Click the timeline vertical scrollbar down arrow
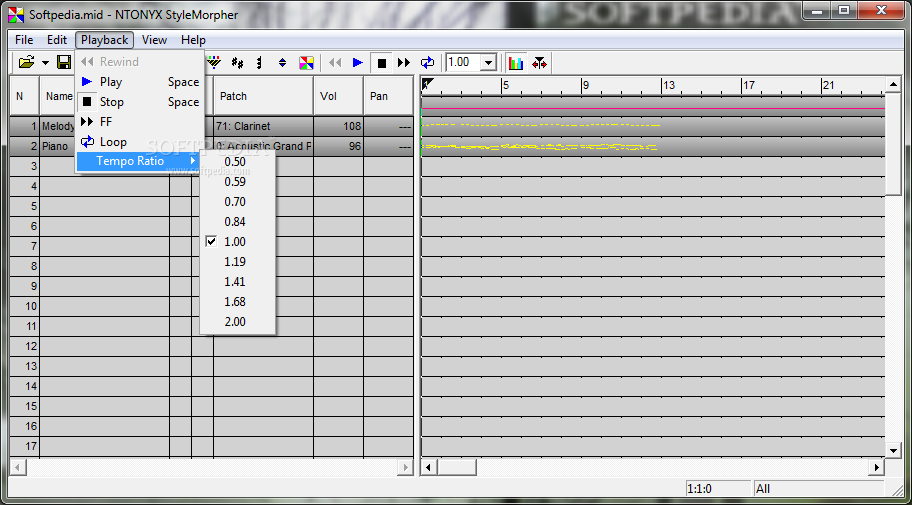The height and width of the screenshot is (505, 912). point(894,449)
